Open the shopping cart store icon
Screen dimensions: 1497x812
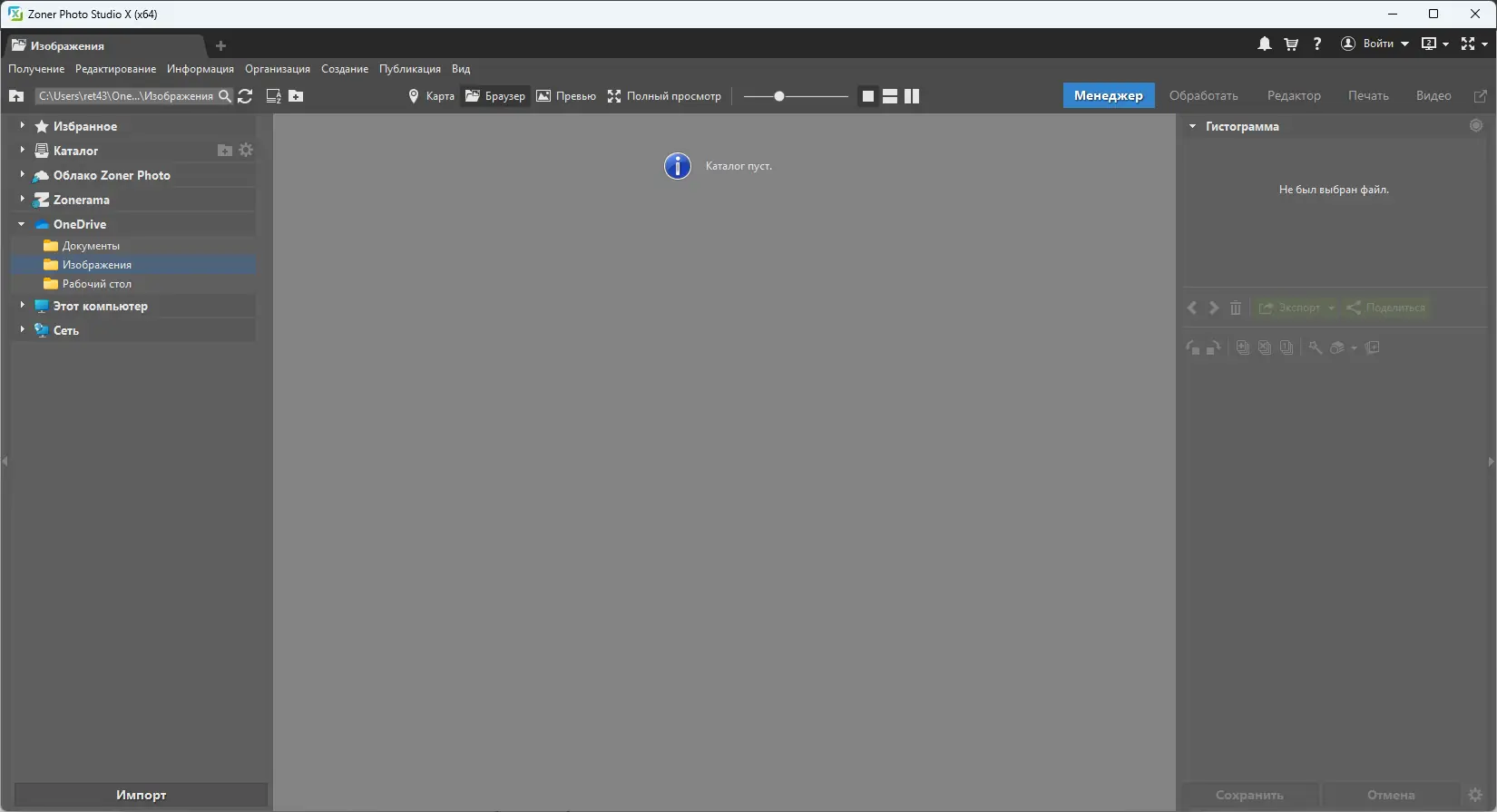click(x=1291, y=44)
